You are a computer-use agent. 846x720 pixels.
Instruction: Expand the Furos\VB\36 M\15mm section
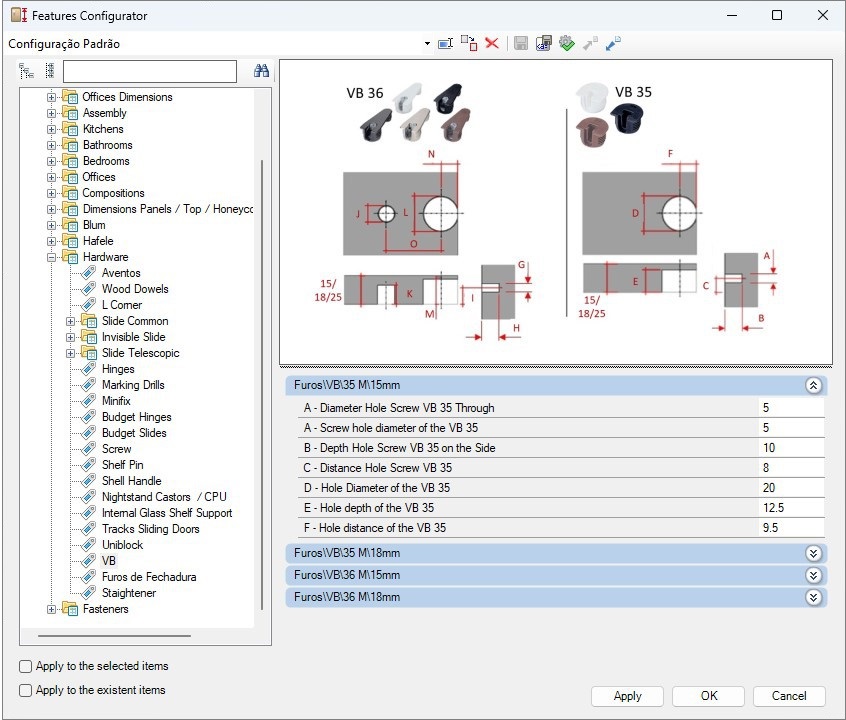[814, 575]
